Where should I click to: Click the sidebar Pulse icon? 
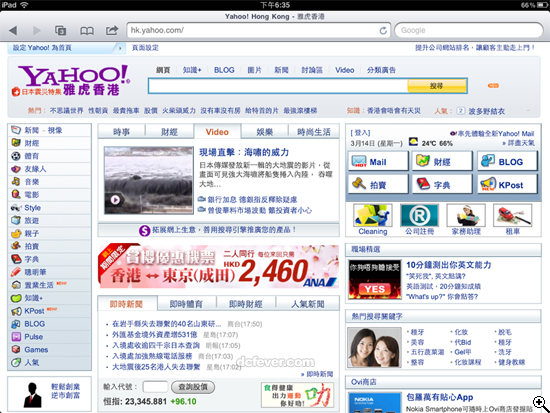coord(16,337)
